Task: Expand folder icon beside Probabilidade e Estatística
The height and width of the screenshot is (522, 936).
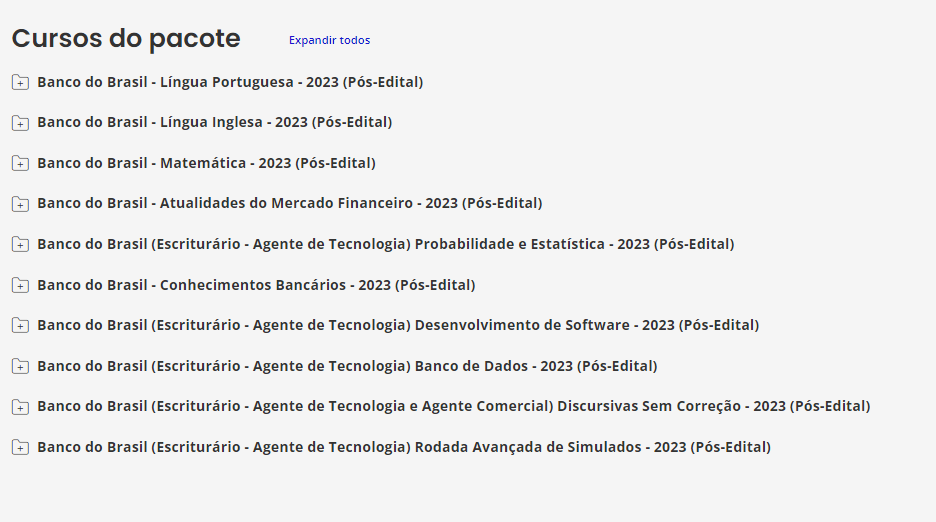Action: point(20,244)
